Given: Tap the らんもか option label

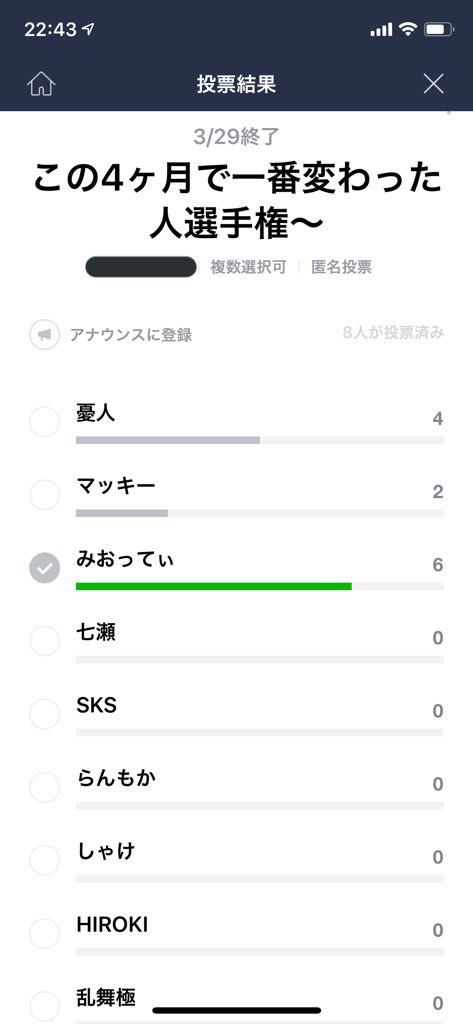Looking at the screenshot, I should (116, 778).
